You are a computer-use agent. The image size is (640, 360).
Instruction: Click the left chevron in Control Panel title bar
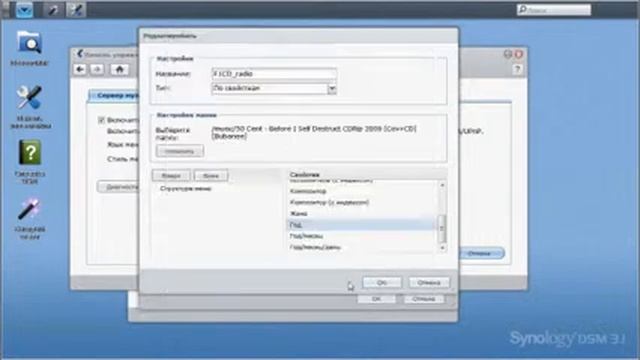[x=80, y=54]
